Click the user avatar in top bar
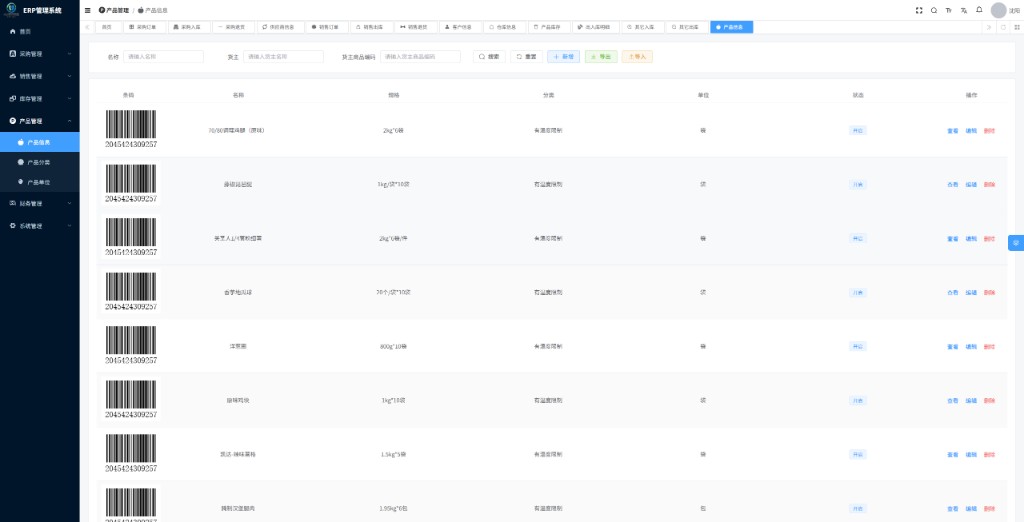The height and width of the screenshot is (522, 1024). pyautogui.click(x=999, y=10)
